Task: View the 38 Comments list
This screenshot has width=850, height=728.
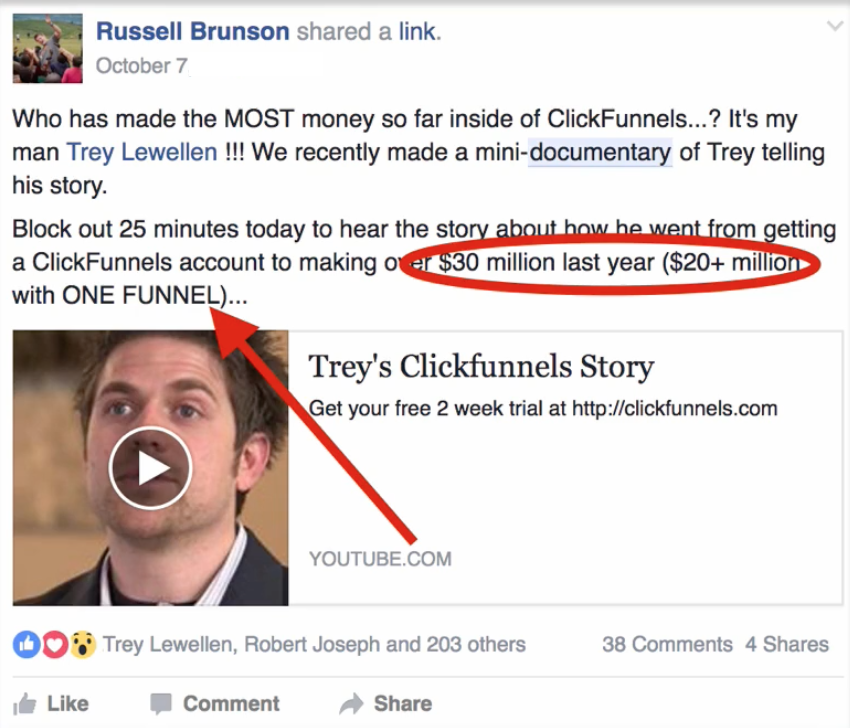Action: click(x=667, y=645)
